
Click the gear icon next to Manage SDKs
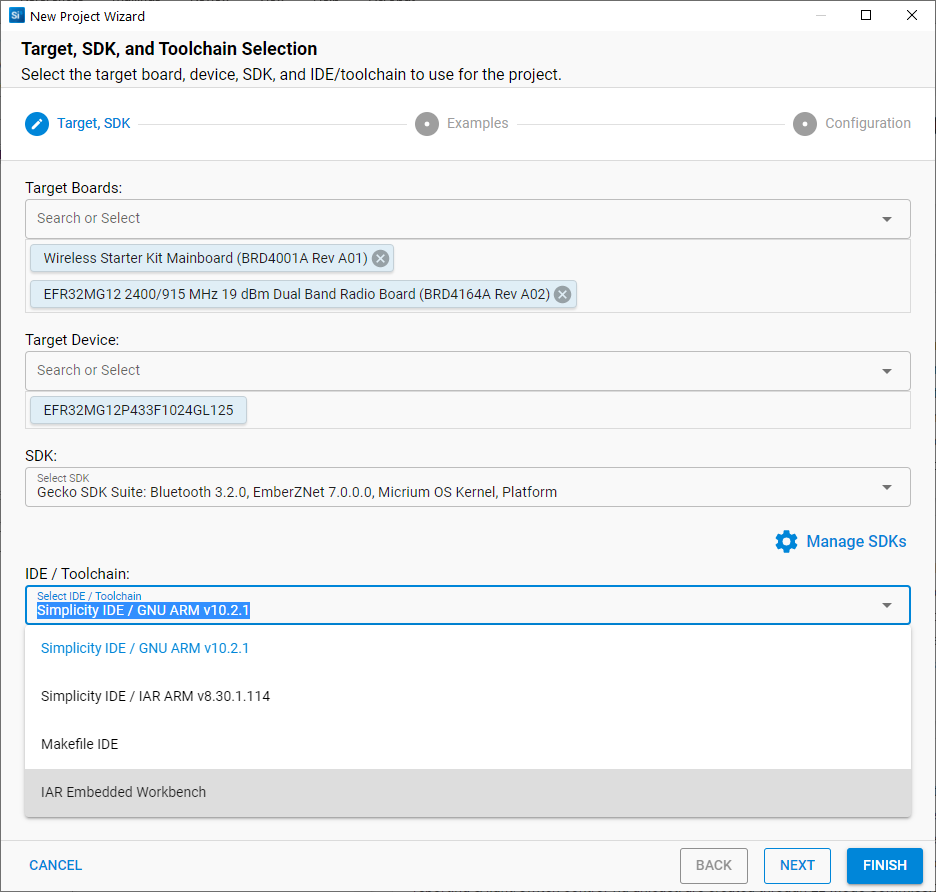click(x=786, y=541)
